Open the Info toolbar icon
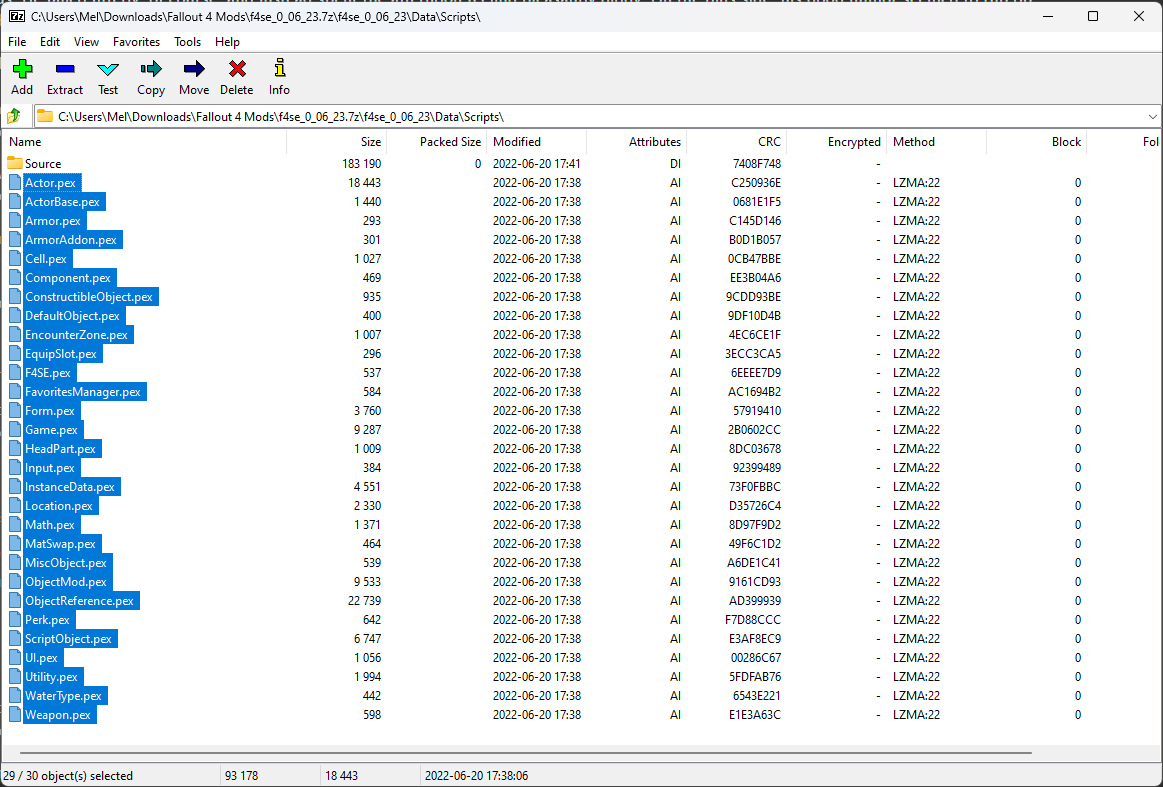1163x787 pixels. (x=280, y=68)
